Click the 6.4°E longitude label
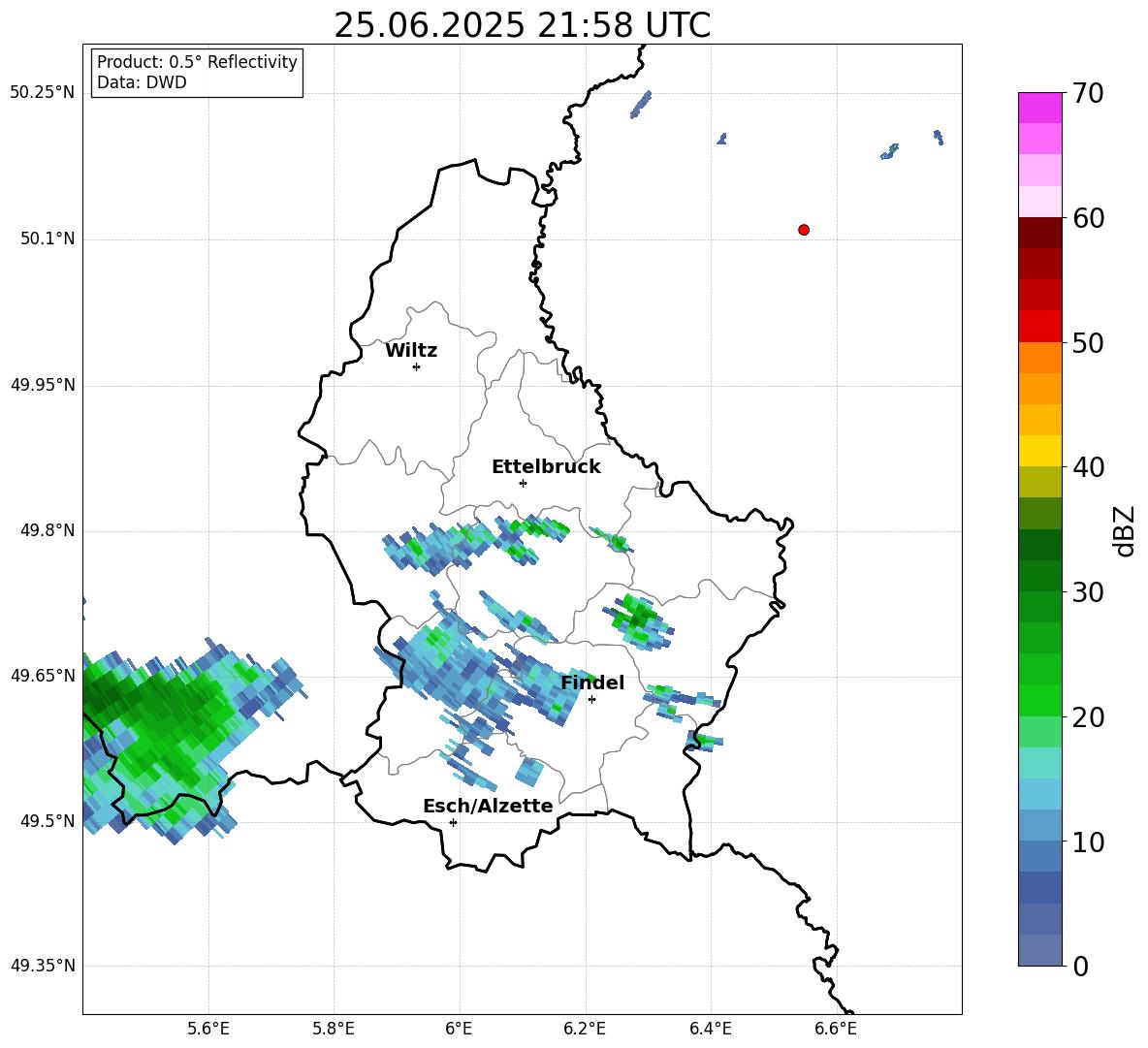The width and height of the screenshot is (1148, 1048). tap(710, 1029)
